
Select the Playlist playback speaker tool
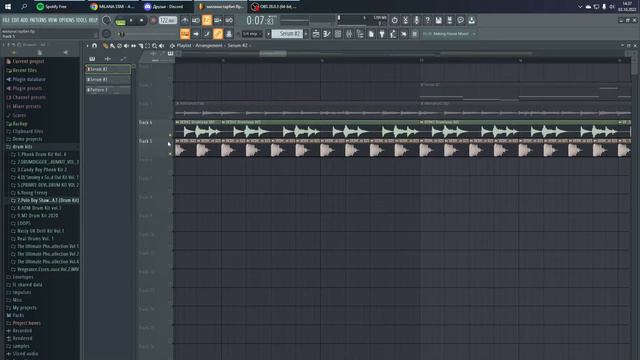point(162,46)
